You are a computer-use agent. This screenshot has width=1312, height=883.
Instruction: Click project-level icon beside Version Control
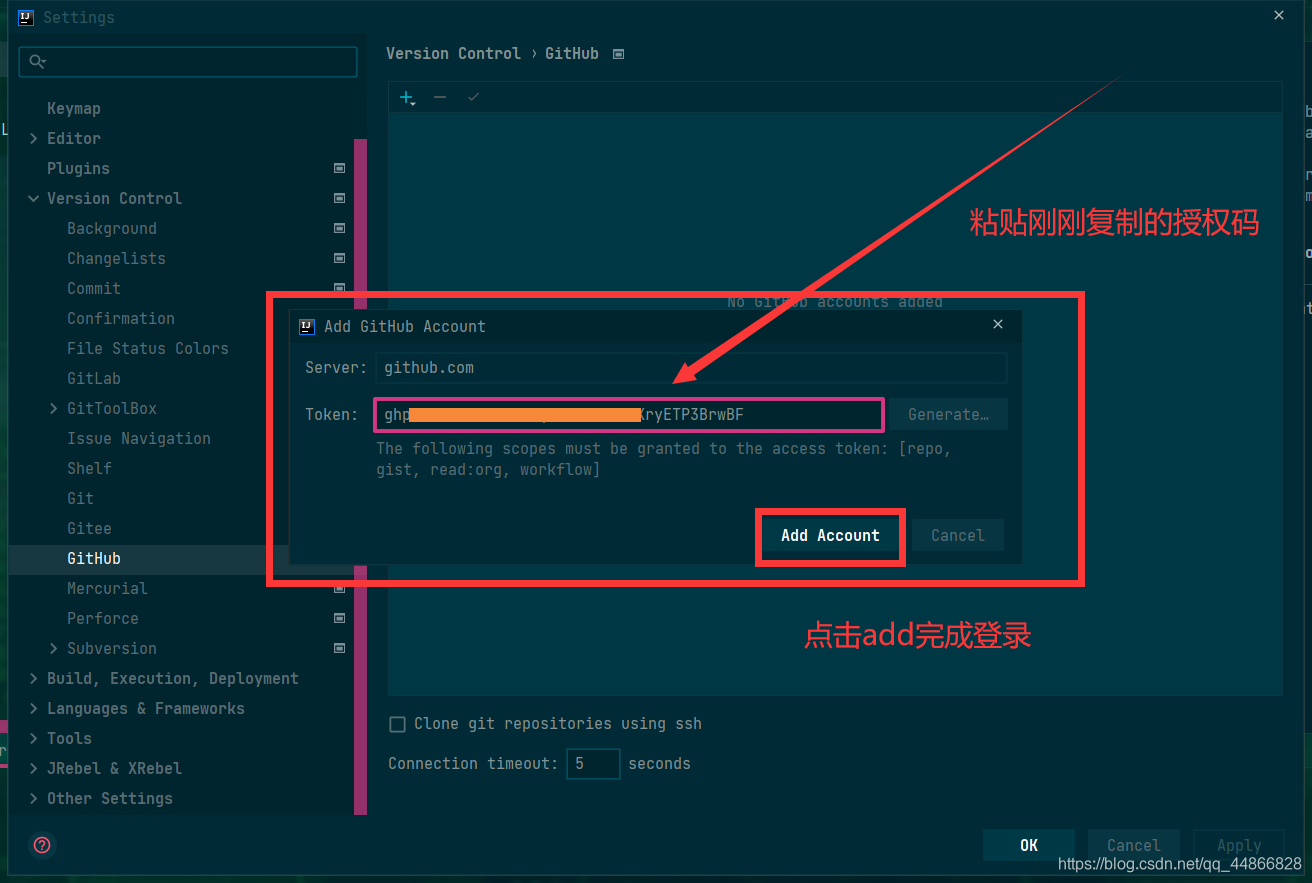coord(339,198)
